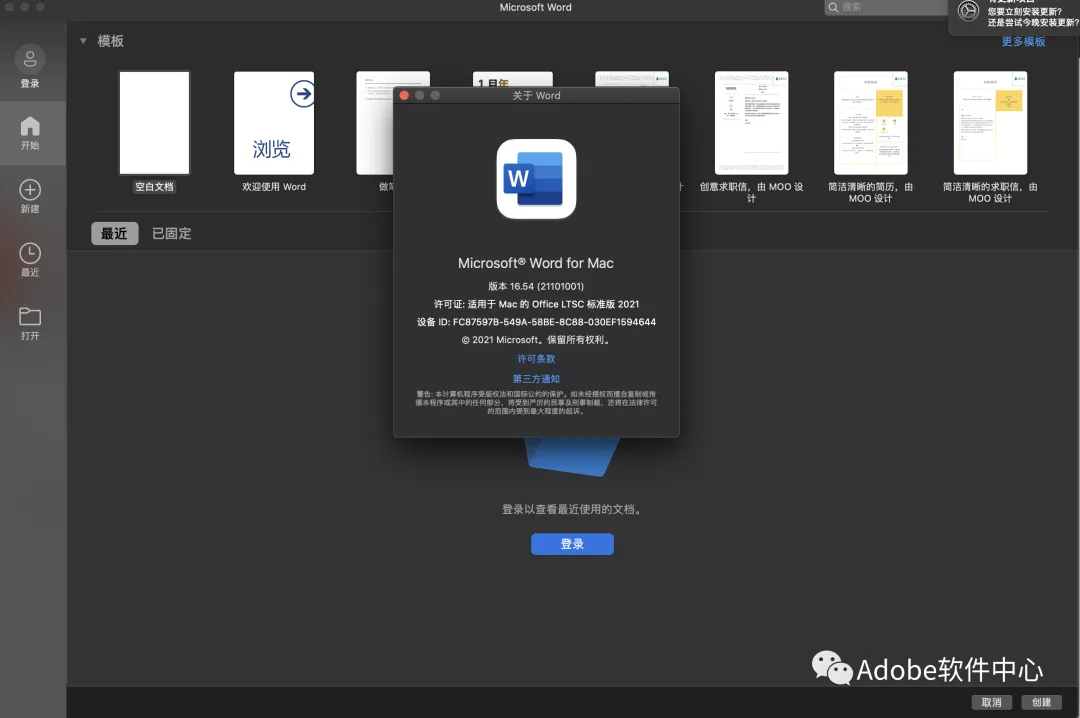This screenshot has height=718, width=1080.
Task: Pick the 简洁清晰的简历 MOO template
Action: [871, 123]
